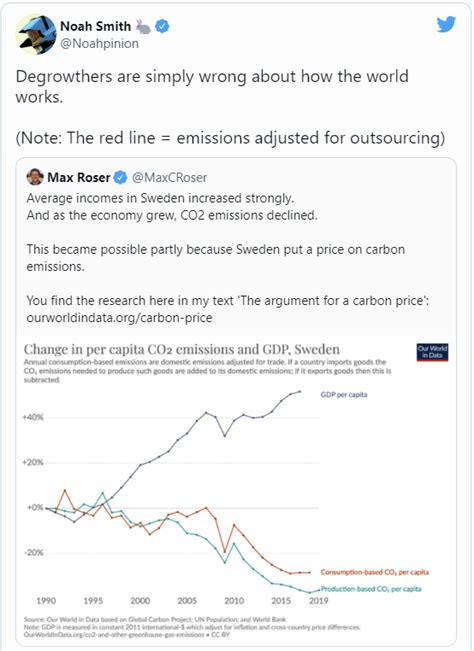This screenshot has width=474, height=651.
Task: Click the Noah Smith display name
Action: pyautogui.click(x=95, y=26)
